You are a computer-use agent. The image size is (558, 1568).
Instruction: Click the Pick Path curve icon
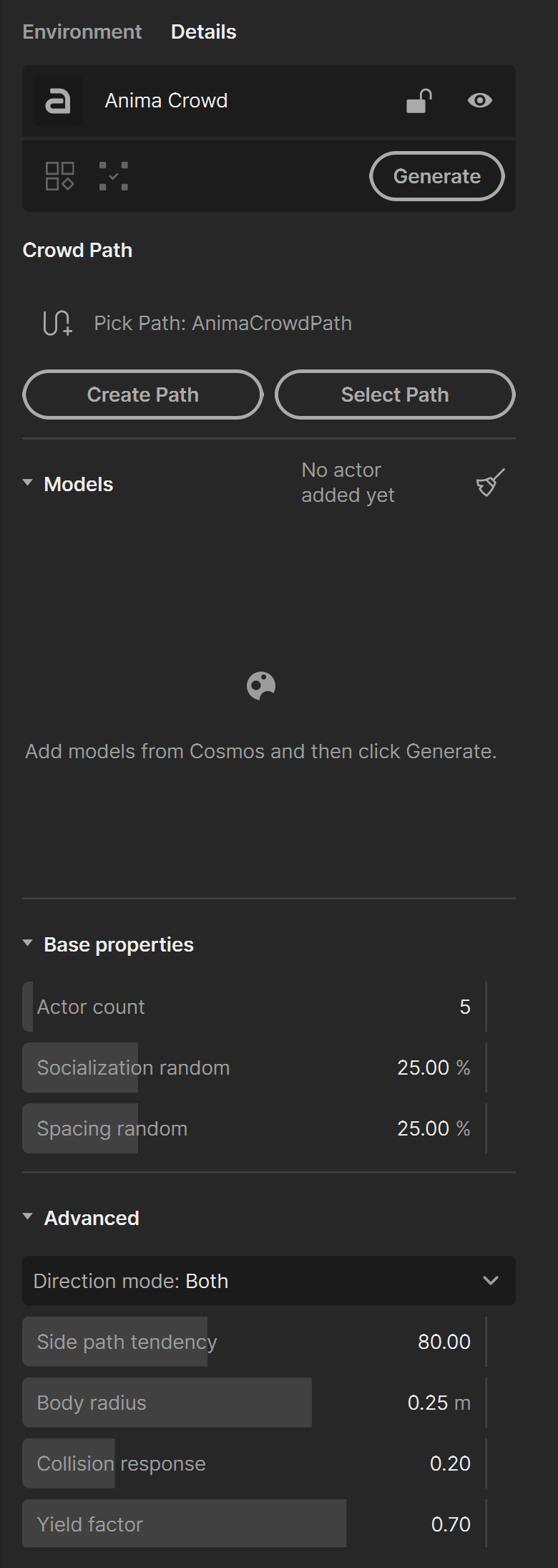point(58,324)
